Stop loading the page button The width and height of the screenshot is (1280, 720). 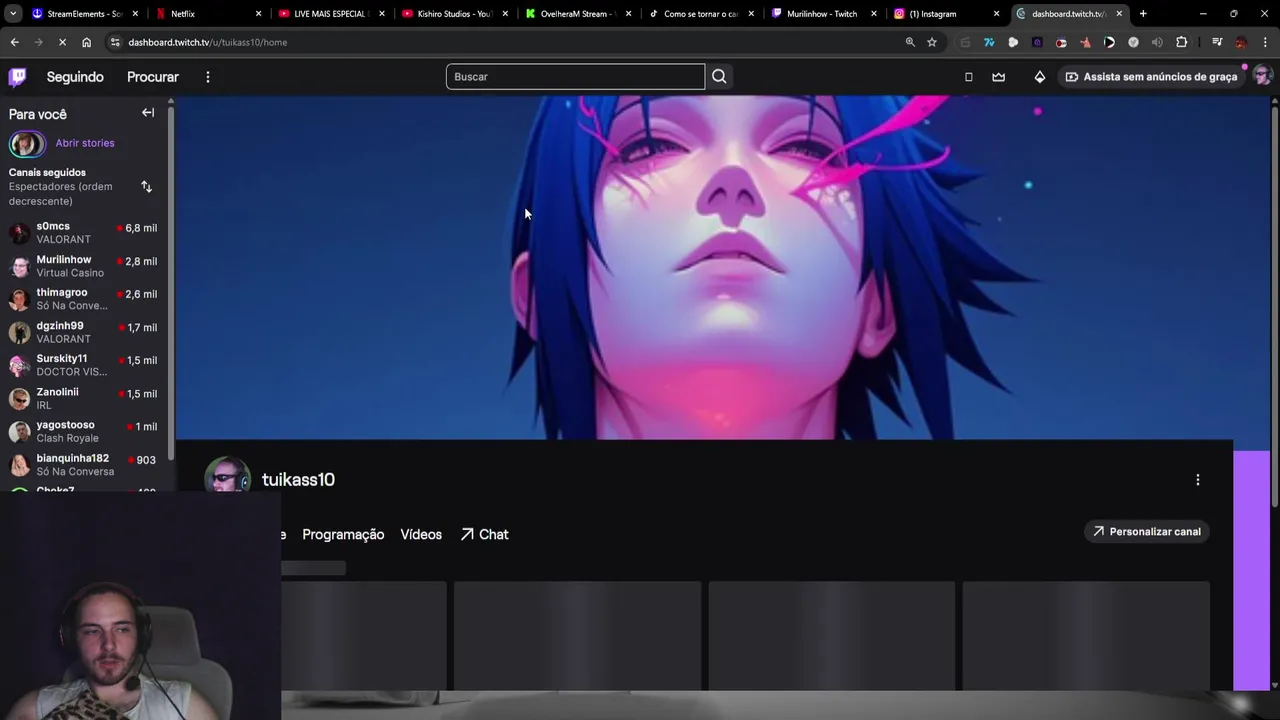[x=62, y=42]
